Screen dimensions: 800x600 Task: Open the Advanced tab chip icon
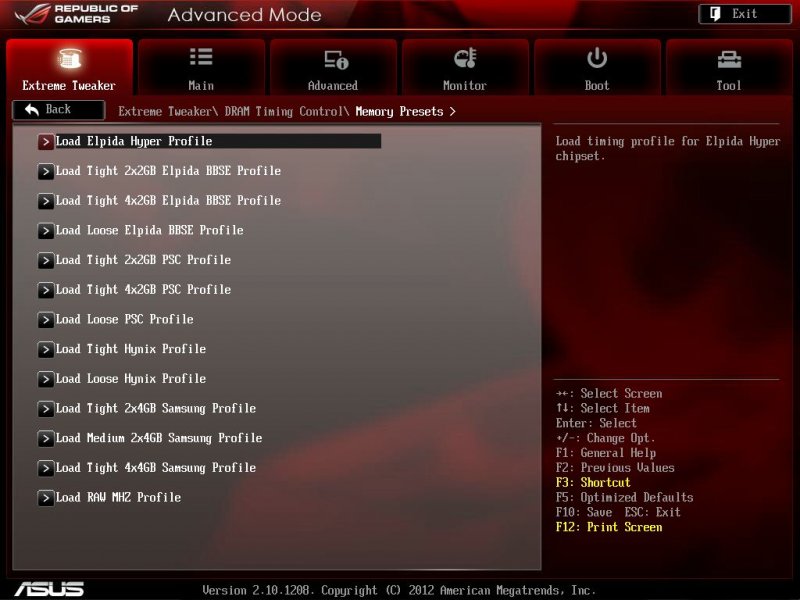[333, 59]
